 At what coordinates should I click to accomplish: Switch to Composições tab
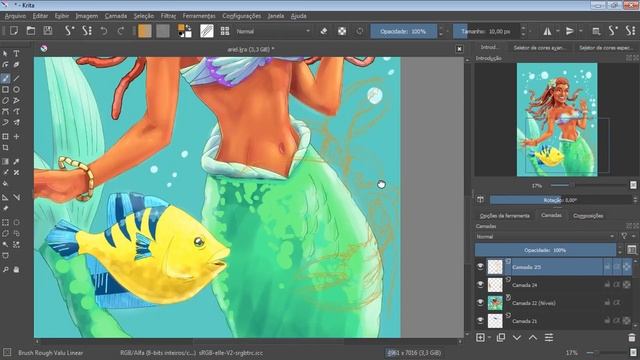(x=588, y=216)
